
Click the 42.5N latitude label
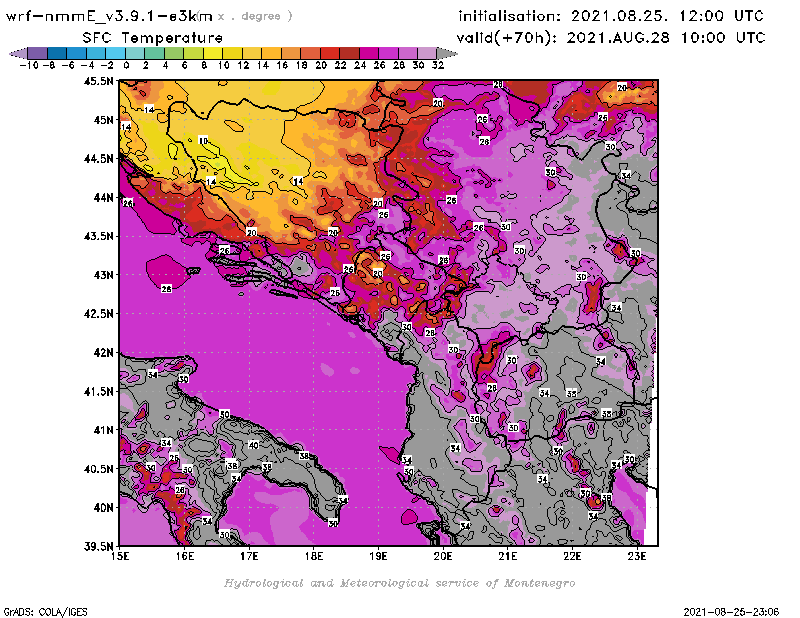point(98,314)
